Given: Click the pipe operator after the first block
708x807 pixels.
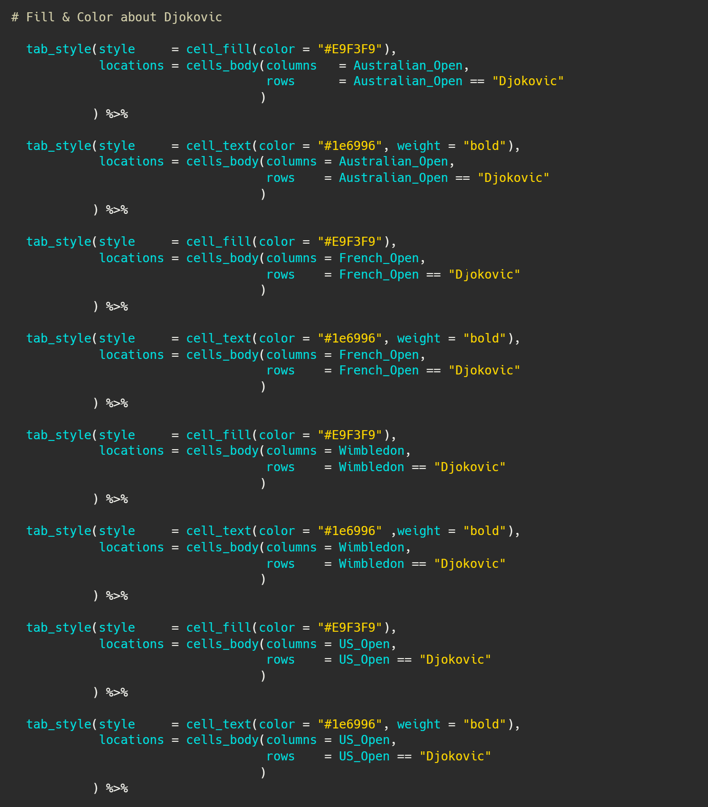Looking at the screenshot, I should click(117, 113).
